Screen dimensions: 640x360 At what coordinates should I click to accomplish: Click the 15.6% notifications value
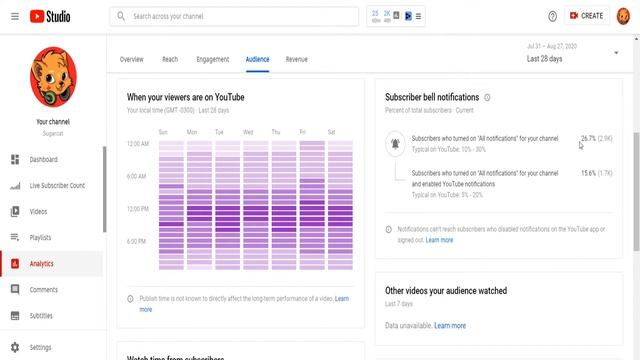(588, 173)
